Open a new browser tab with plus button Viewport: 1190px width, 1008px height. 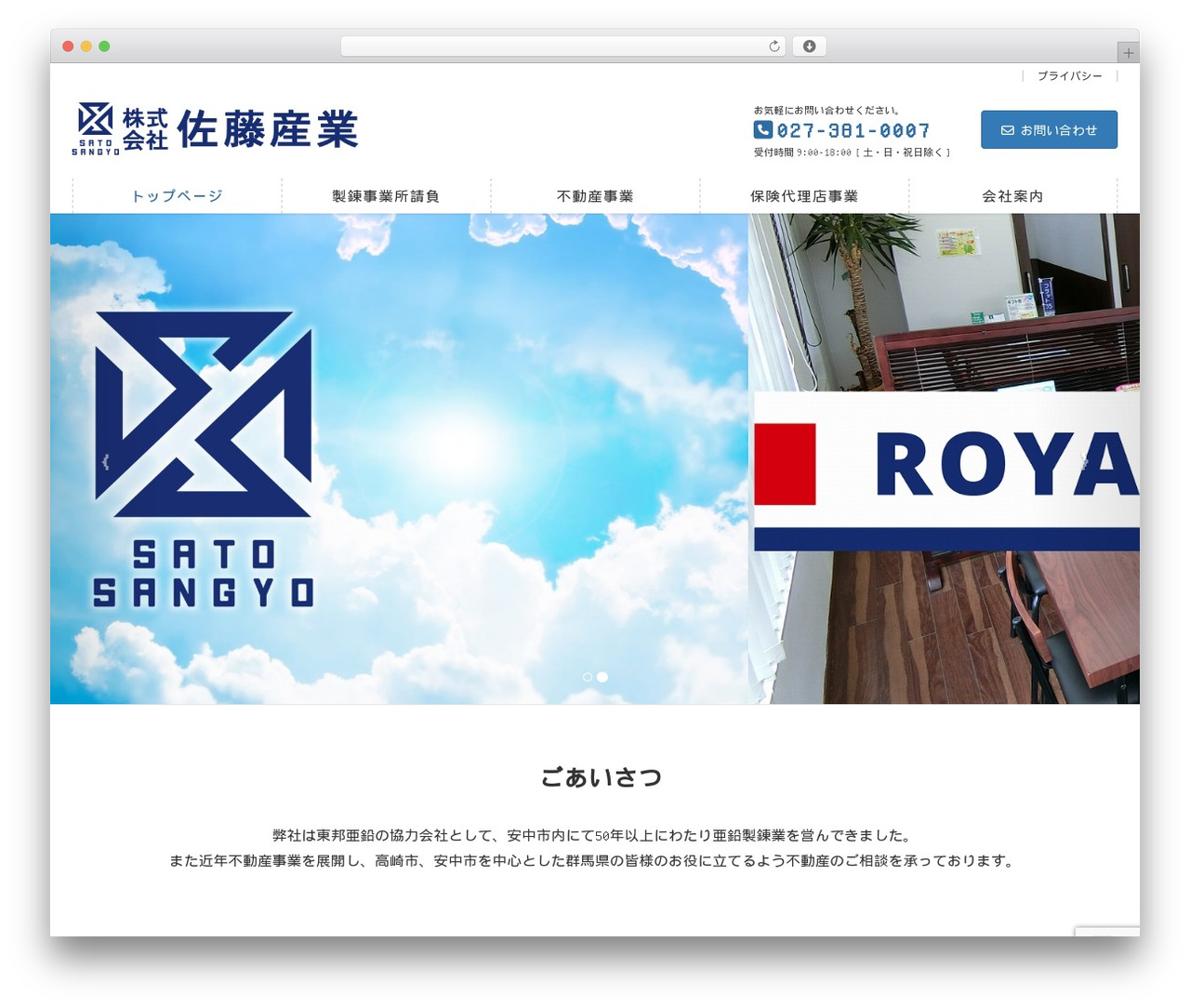[1128, 53]
